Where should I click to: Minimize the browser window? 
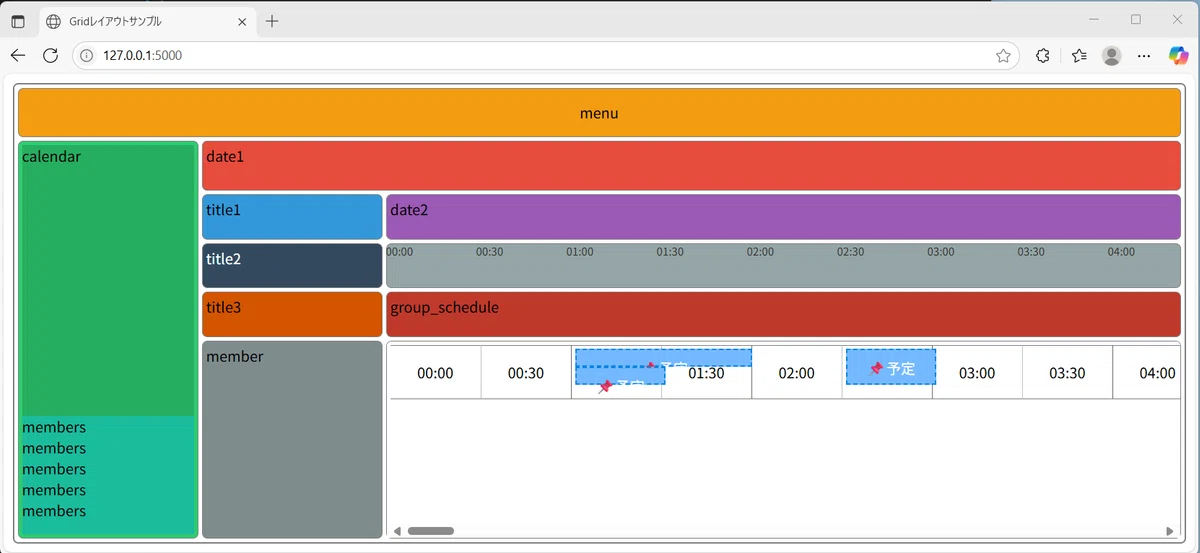coord(1094,20)
